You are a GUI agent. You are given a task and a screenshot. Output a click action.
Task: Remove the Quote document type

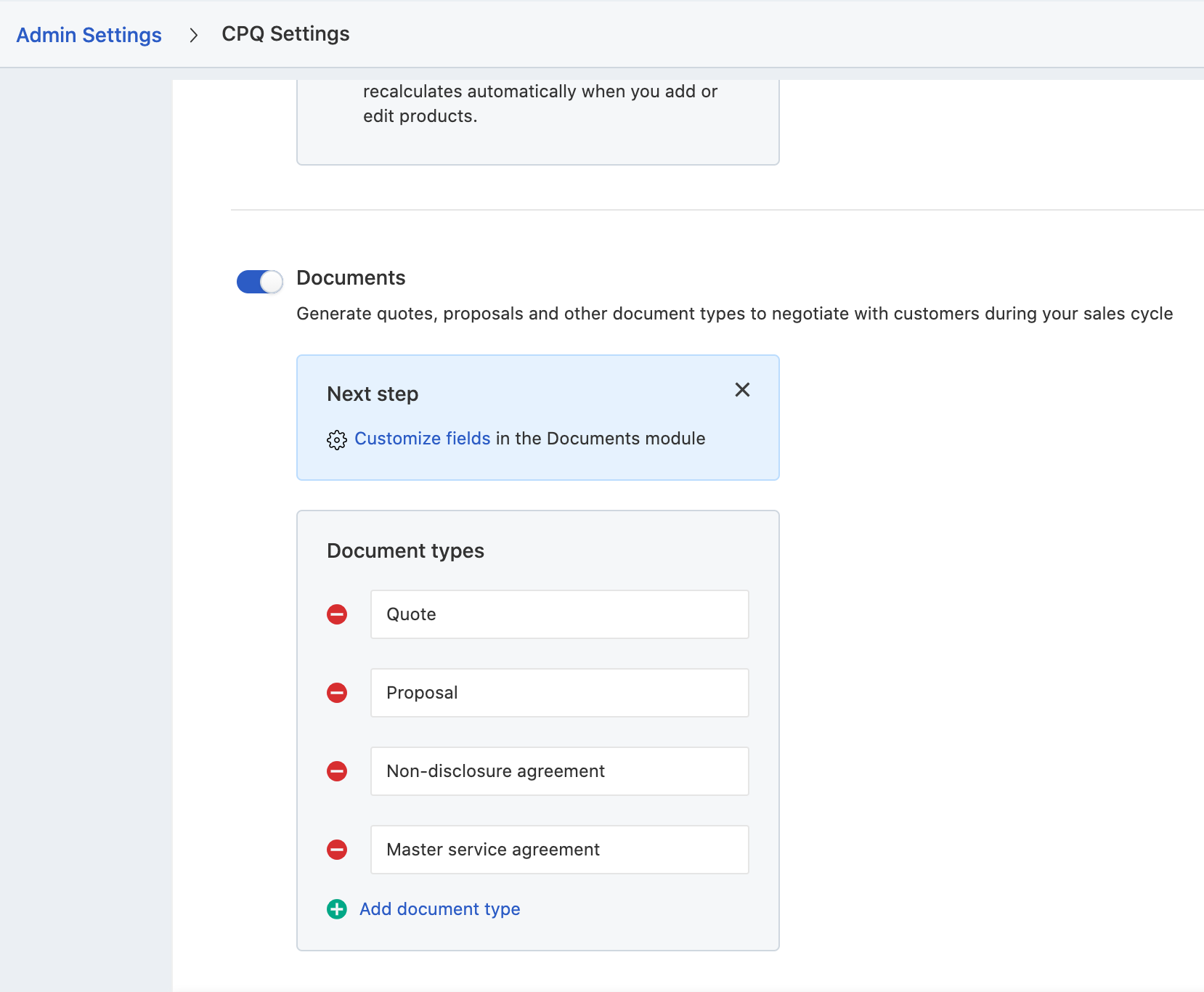point(337,614)
